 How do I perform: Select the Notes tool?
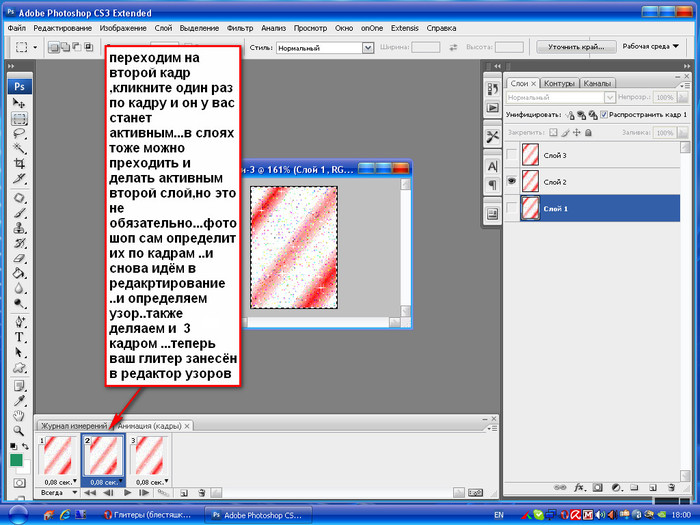point(19,385)
